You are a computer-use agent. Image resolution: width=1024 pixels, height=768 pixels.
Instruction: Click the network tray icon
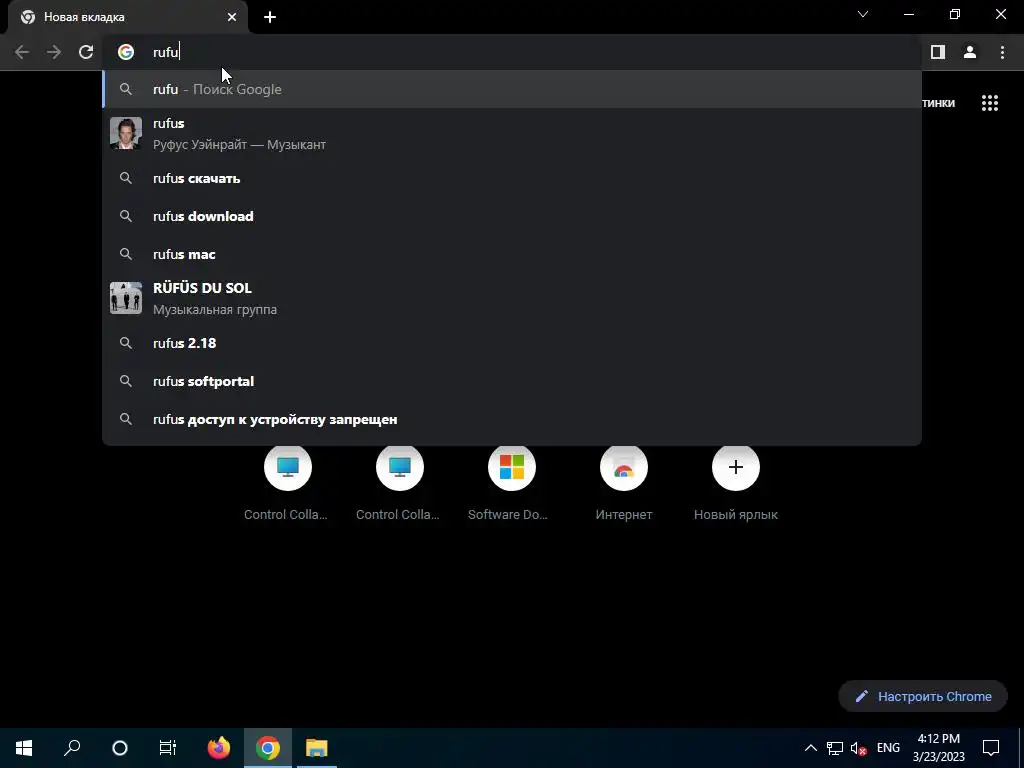[835, 748]
